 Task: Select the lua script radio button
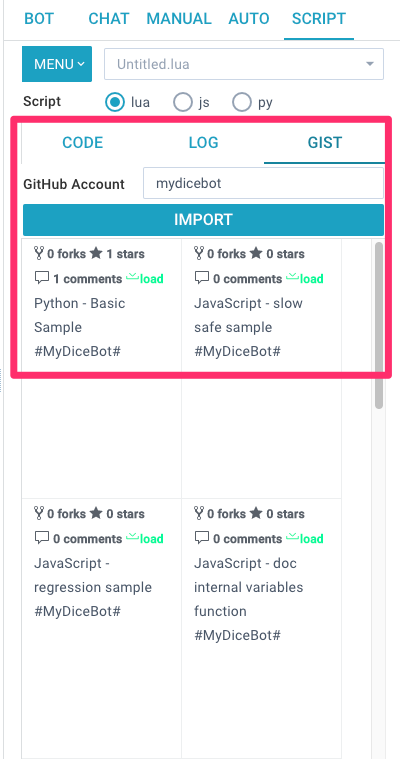tap(115, 102)
